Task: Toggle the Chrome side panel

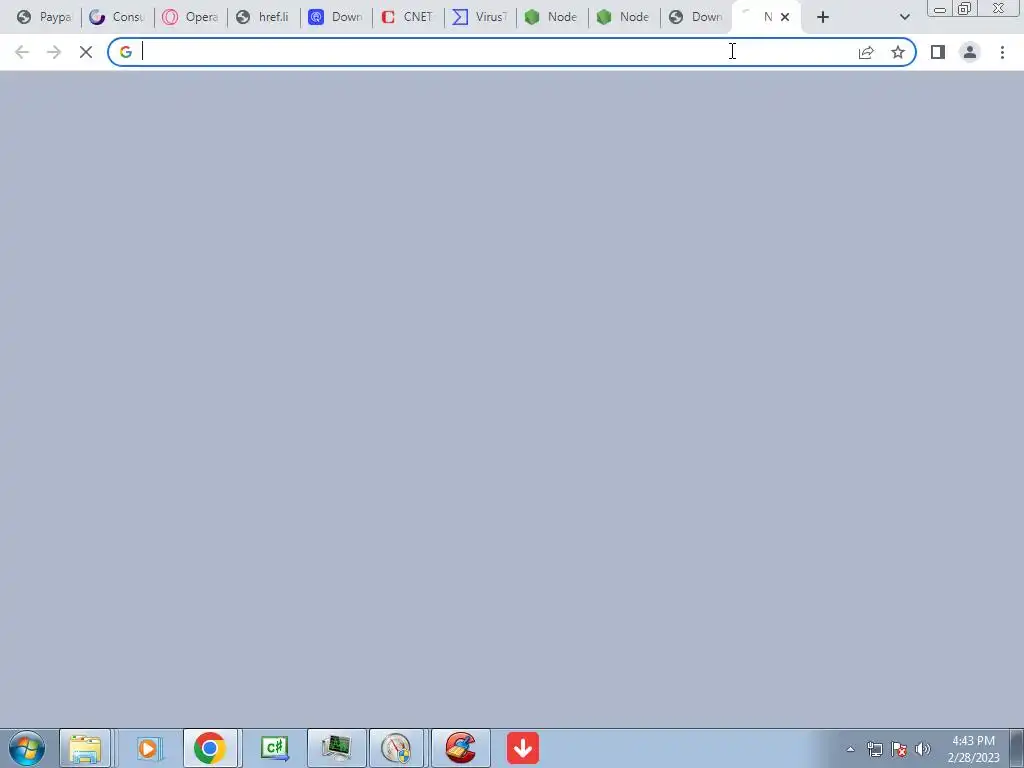Action: pos(938,52)
